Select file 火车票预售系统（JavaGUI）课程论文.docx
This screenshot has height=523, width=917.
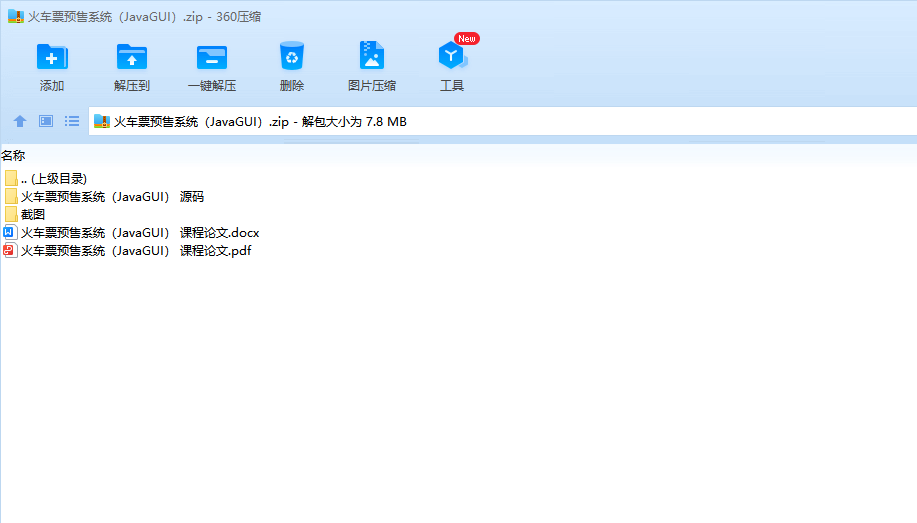point(140,233)
